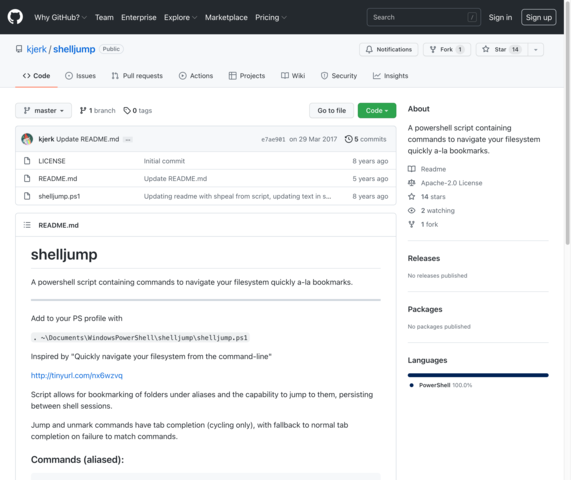
Task: Click the repository book icon beside kjerk
Action: point(19,49)
